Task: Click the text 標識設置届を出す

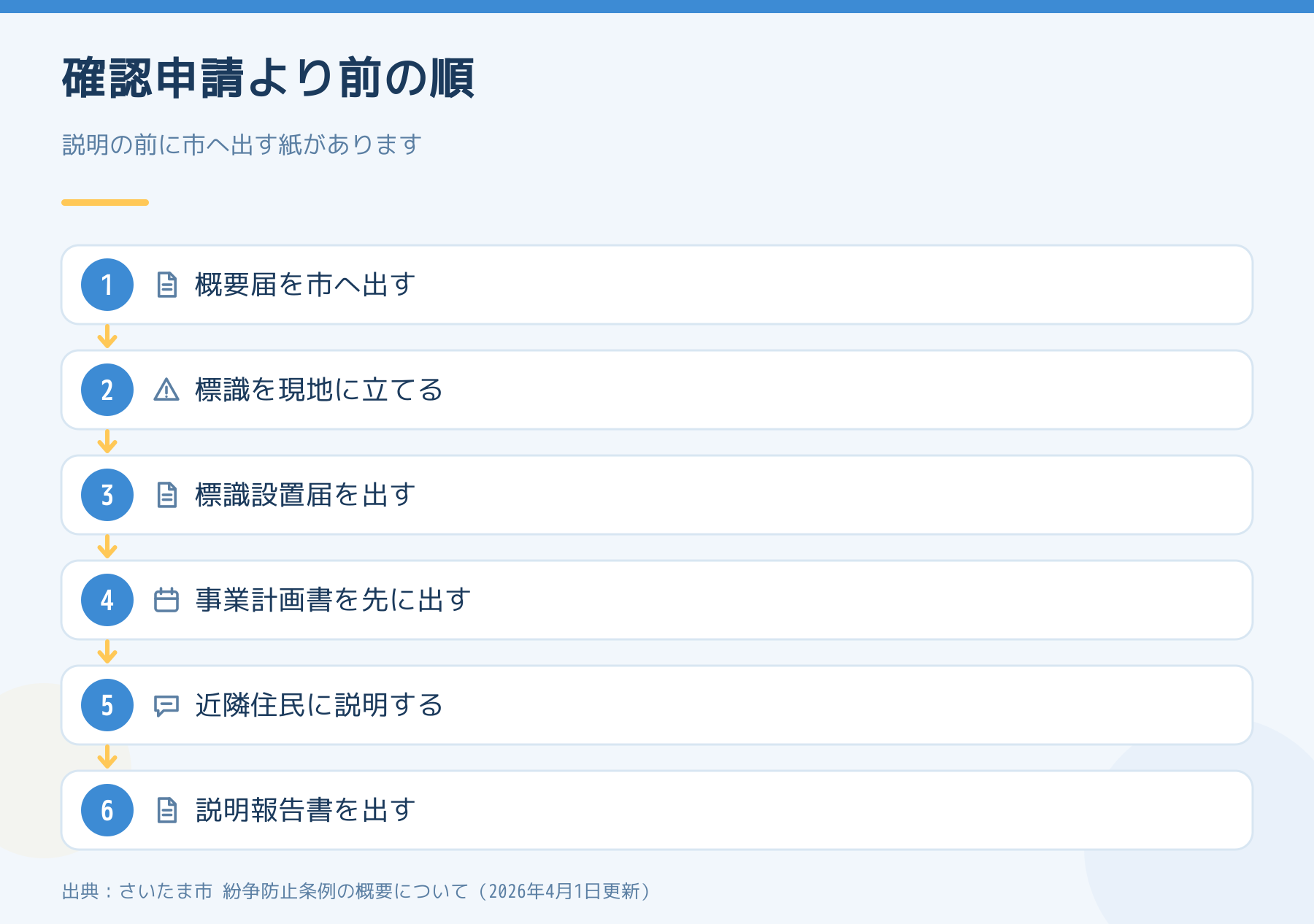Action: pyautogui.click(x=305, y=495)
